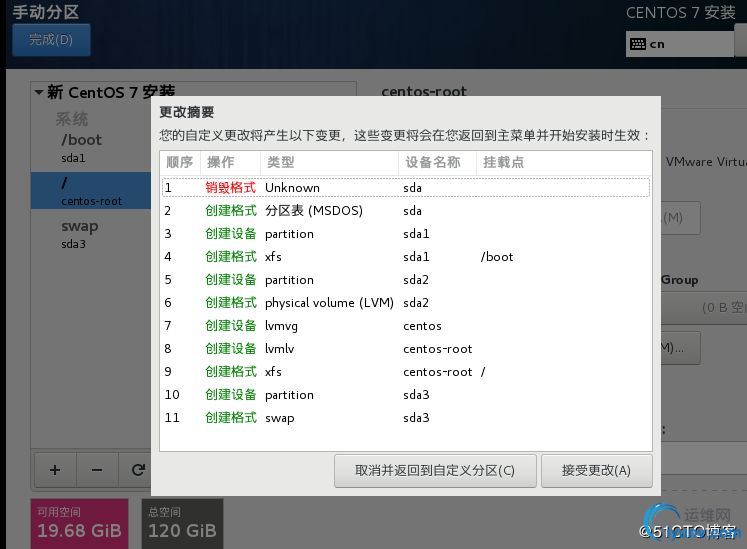Click the 顺序 column header
The height and width of the screenshot is (549, 747).
pos(180,163)
